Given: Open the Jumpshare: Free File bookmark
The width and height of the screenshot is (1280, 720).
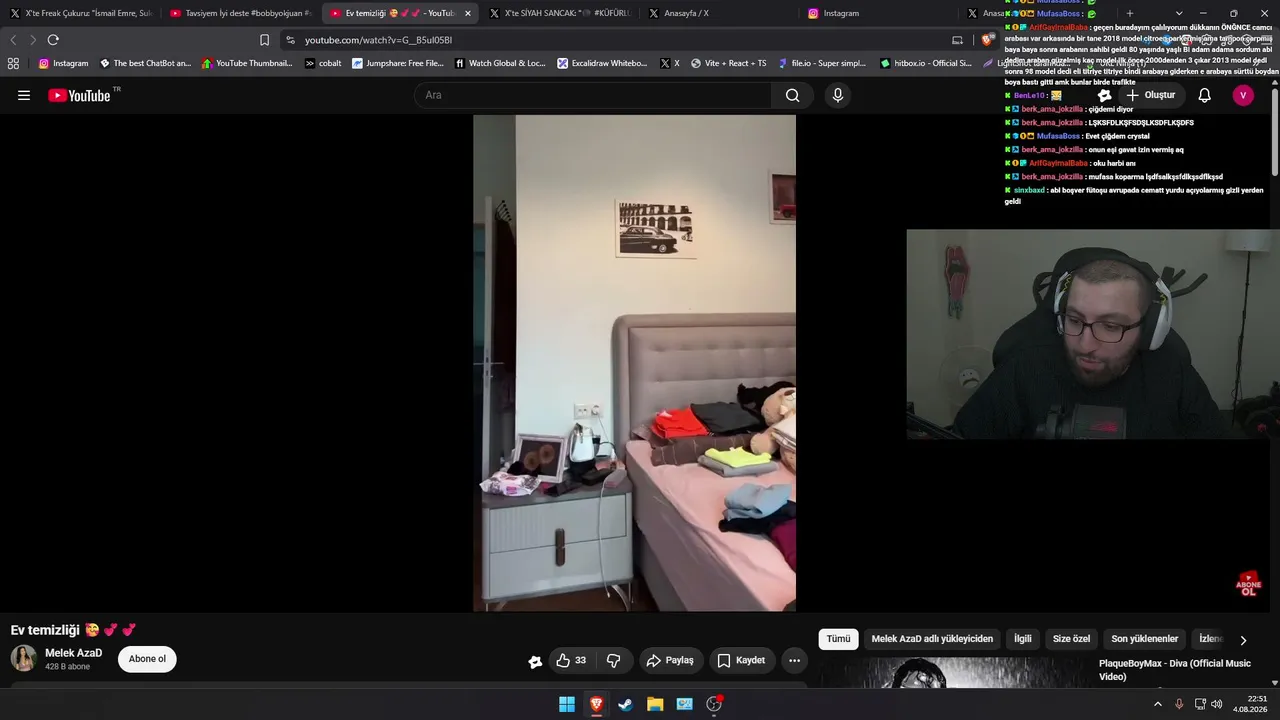Looking at the screenshot, I should click(398, 63).
